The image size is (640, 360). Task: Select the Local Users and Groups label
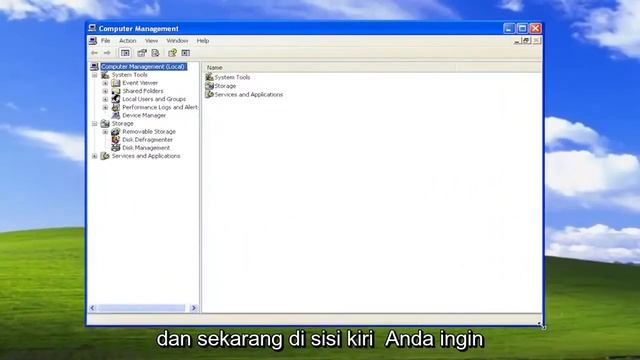click(x=154, y=99)
